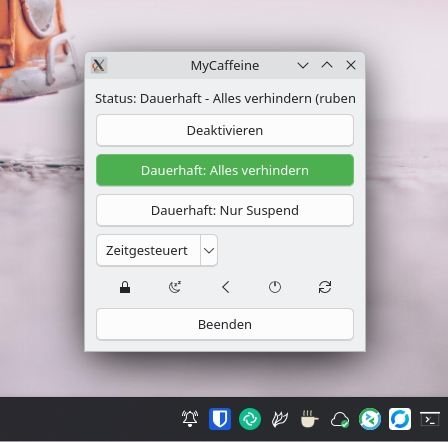
Task: Click the reboot refresh icon
Action: [325, 287]
